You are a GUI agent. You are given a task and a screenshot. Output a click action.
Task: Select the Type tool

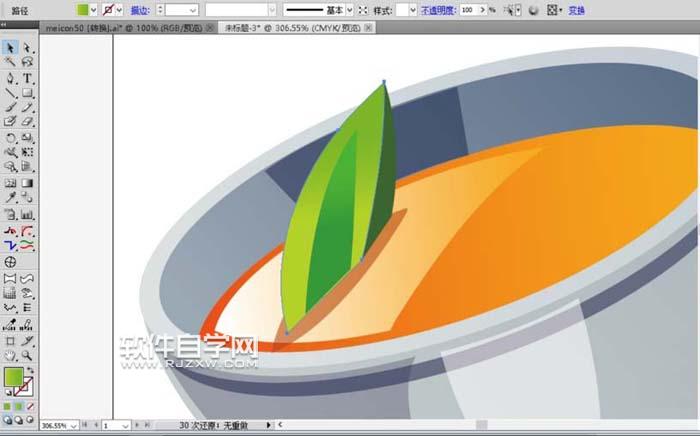27,79
